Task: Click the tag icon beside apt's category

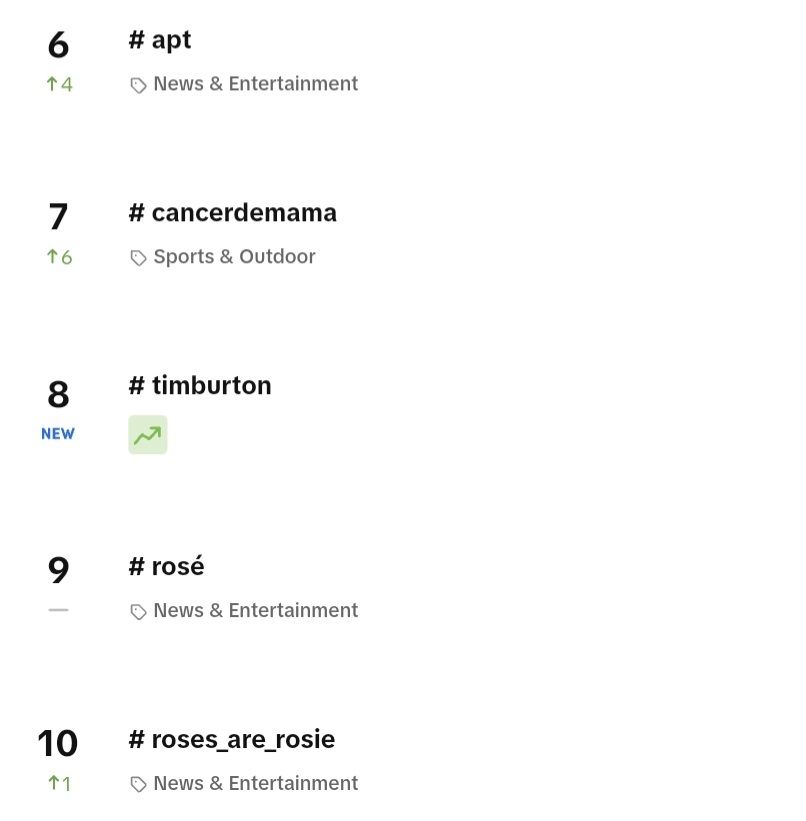Action: click(x=138, y=85)
